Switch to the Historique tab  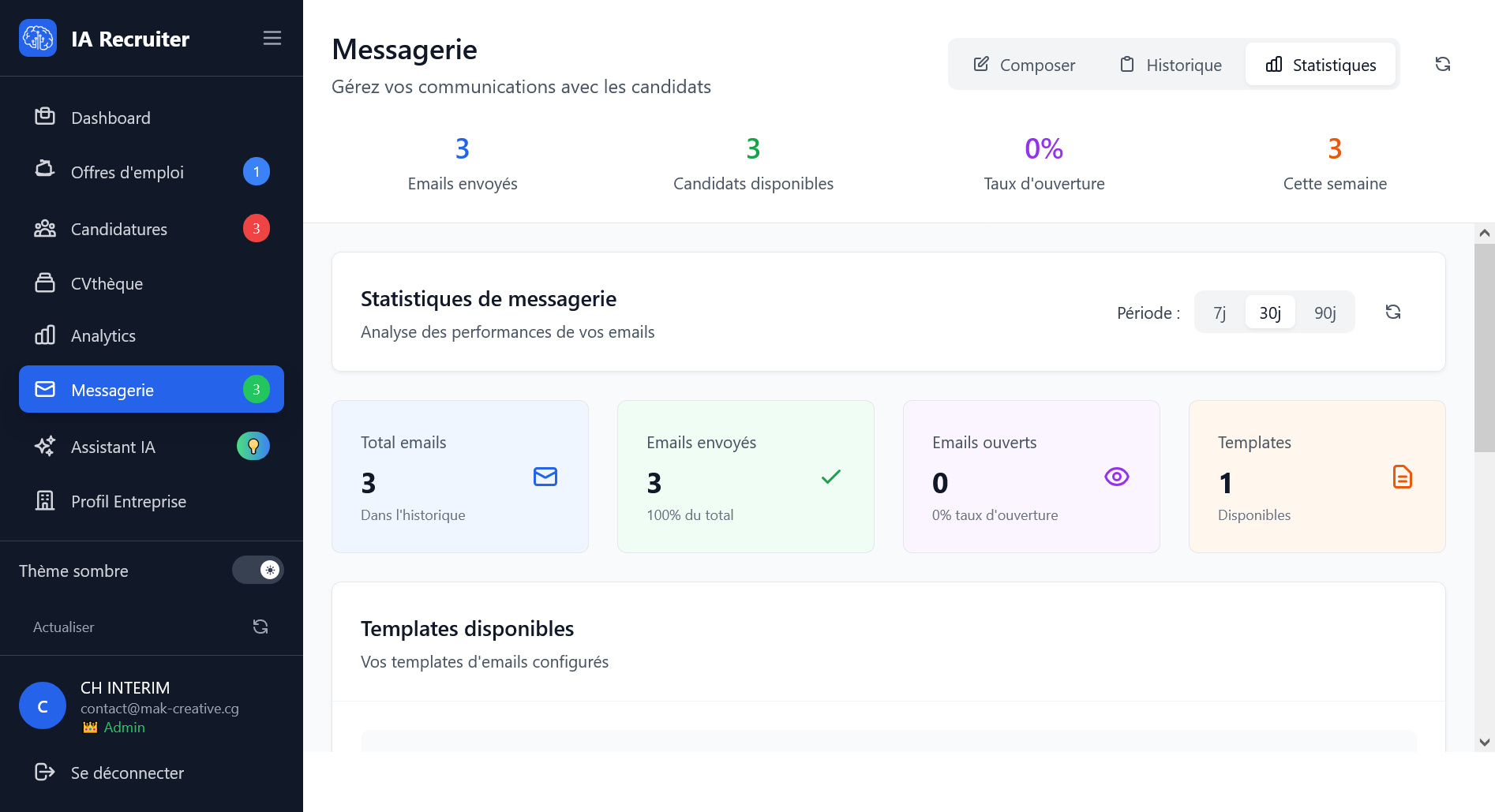(1171, 65)
